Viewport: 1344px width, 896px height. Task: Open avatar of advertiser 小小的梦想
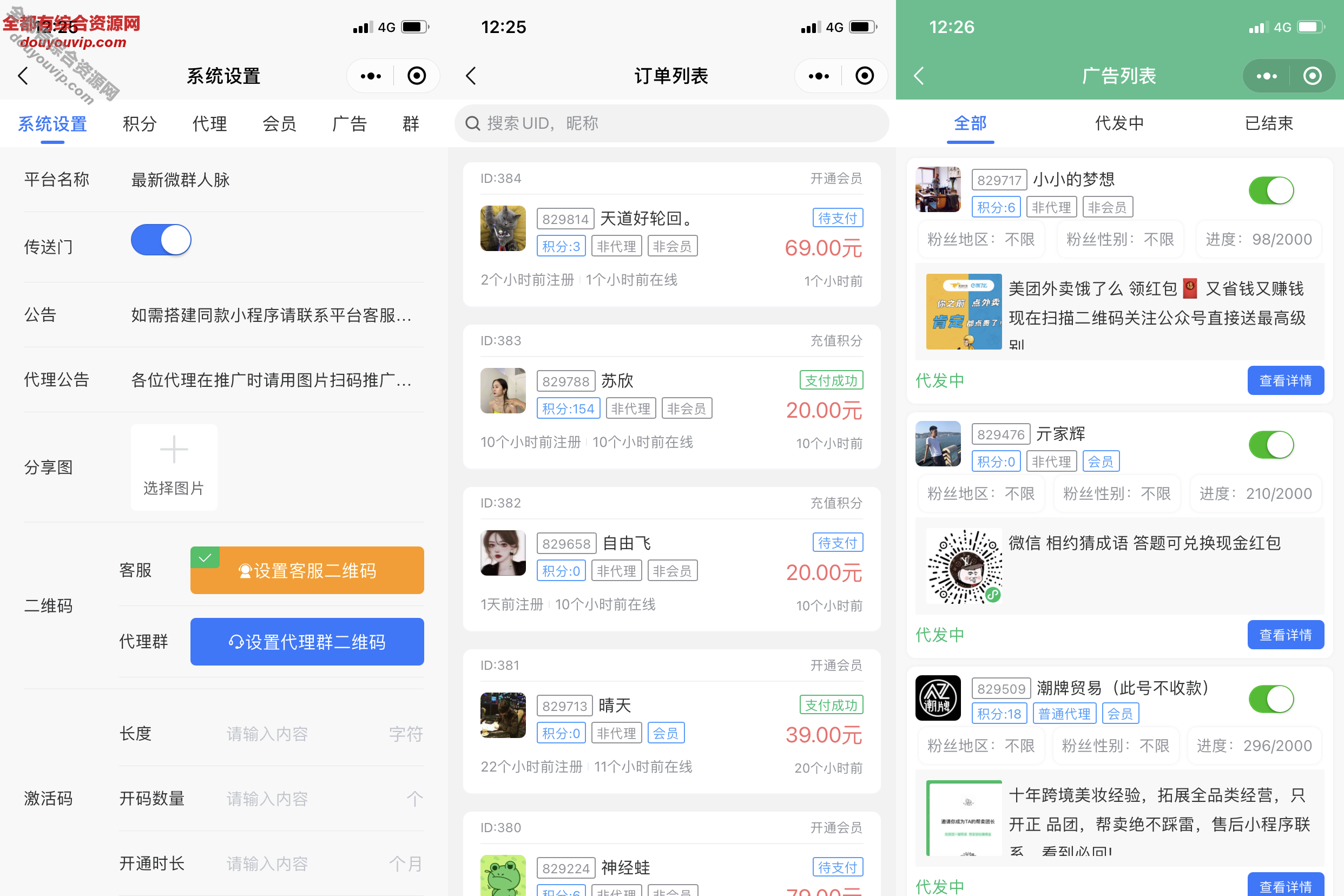point(938,189)
